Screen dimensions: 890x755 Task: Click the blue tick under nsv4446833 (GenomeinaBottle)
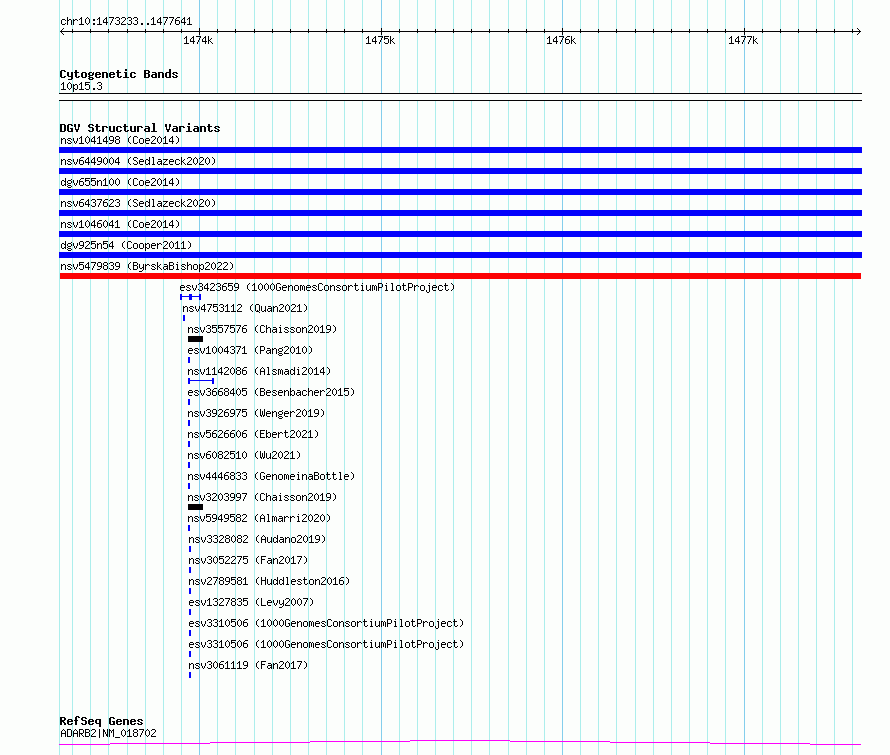coord(189,486)
